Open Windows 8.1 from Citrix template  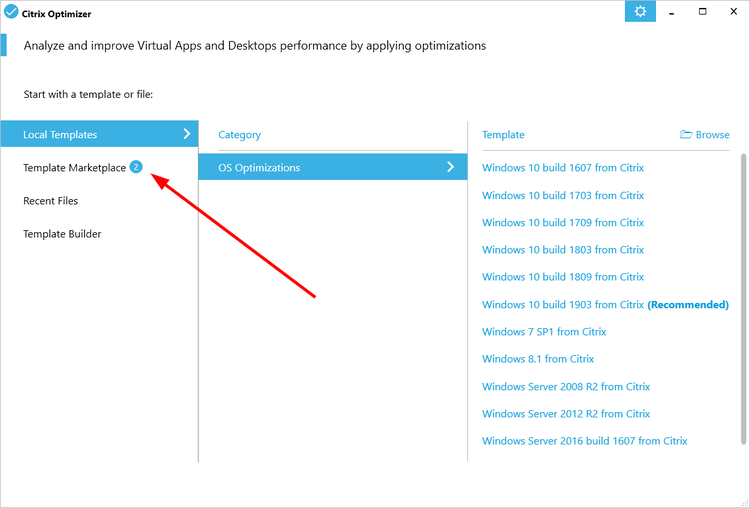click(x=538, y=359)
